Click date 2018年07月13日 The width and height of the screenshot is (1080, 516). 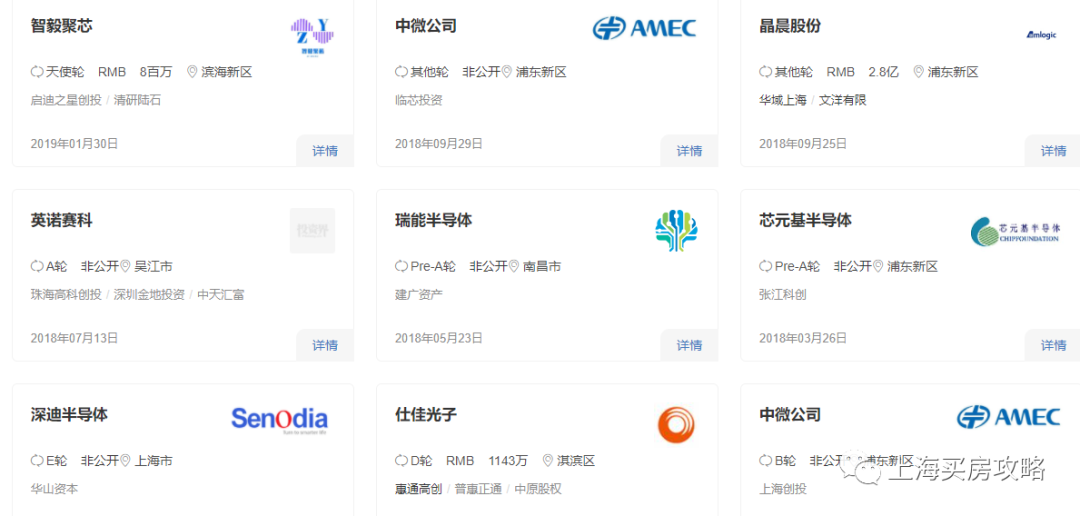pyautogui.click(x=74, y=338)
